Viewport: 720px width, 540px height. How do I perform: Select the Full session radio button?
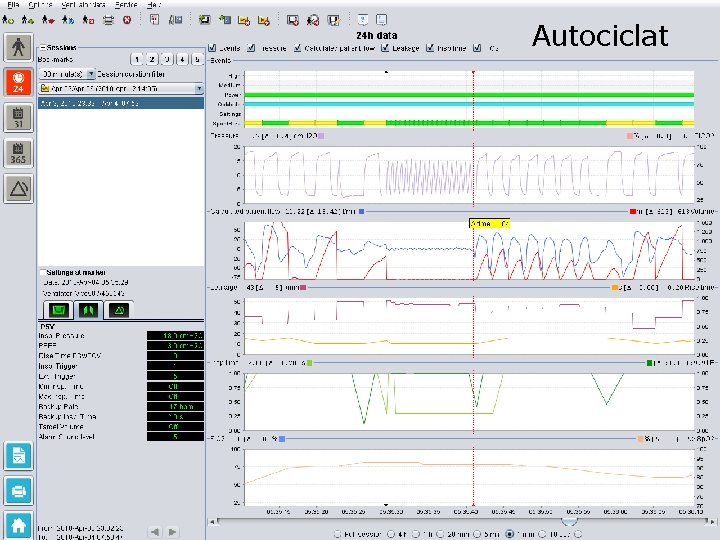[x=337, y=533]
